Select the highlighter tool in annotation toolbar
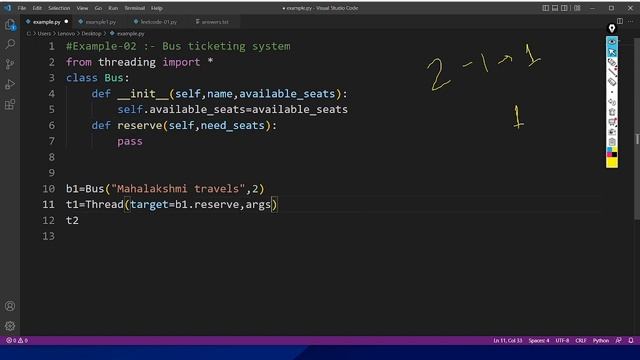The image size is (640, 360). pos(612,62)
